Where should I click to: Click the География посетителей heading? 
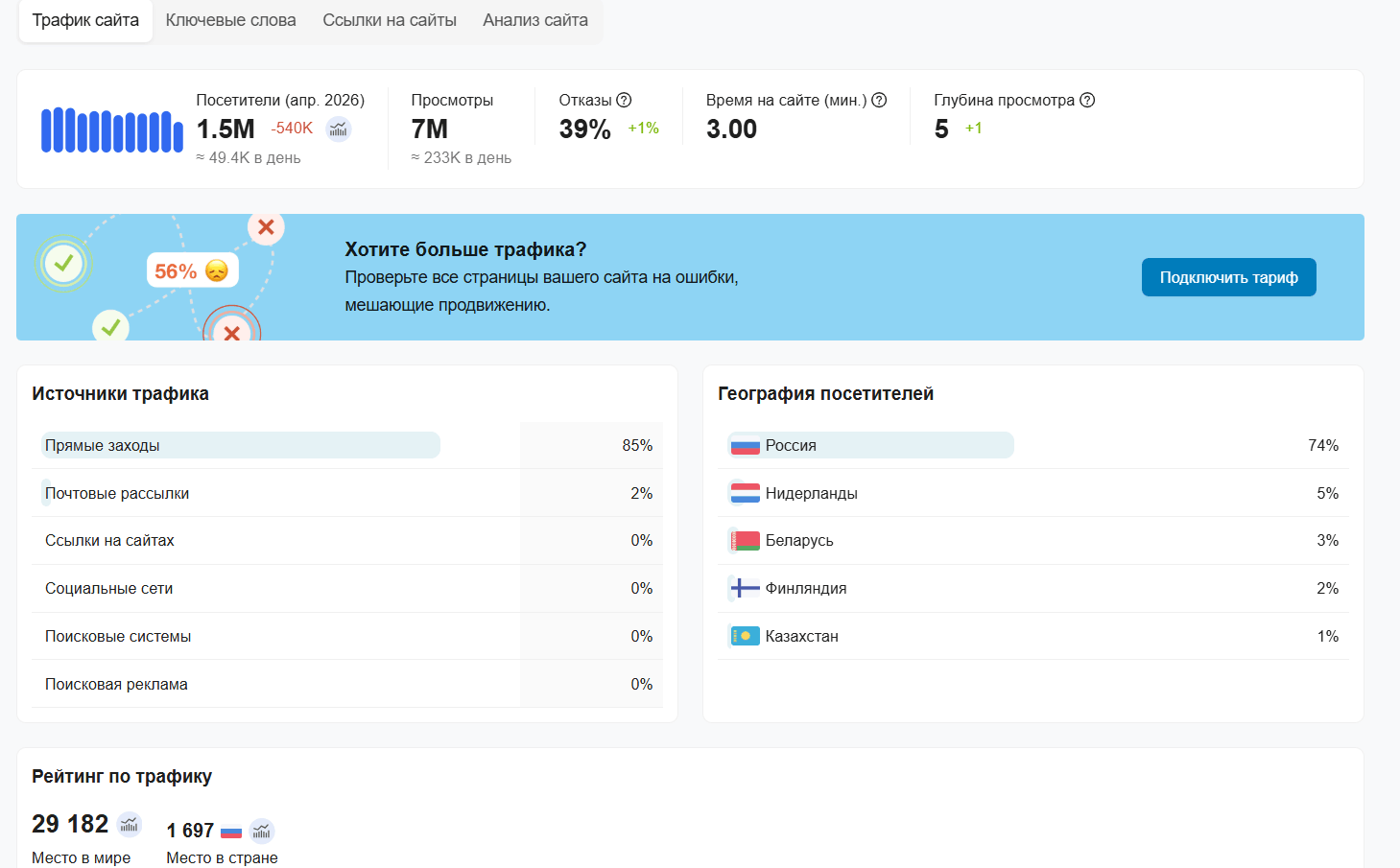pos(826,393)
